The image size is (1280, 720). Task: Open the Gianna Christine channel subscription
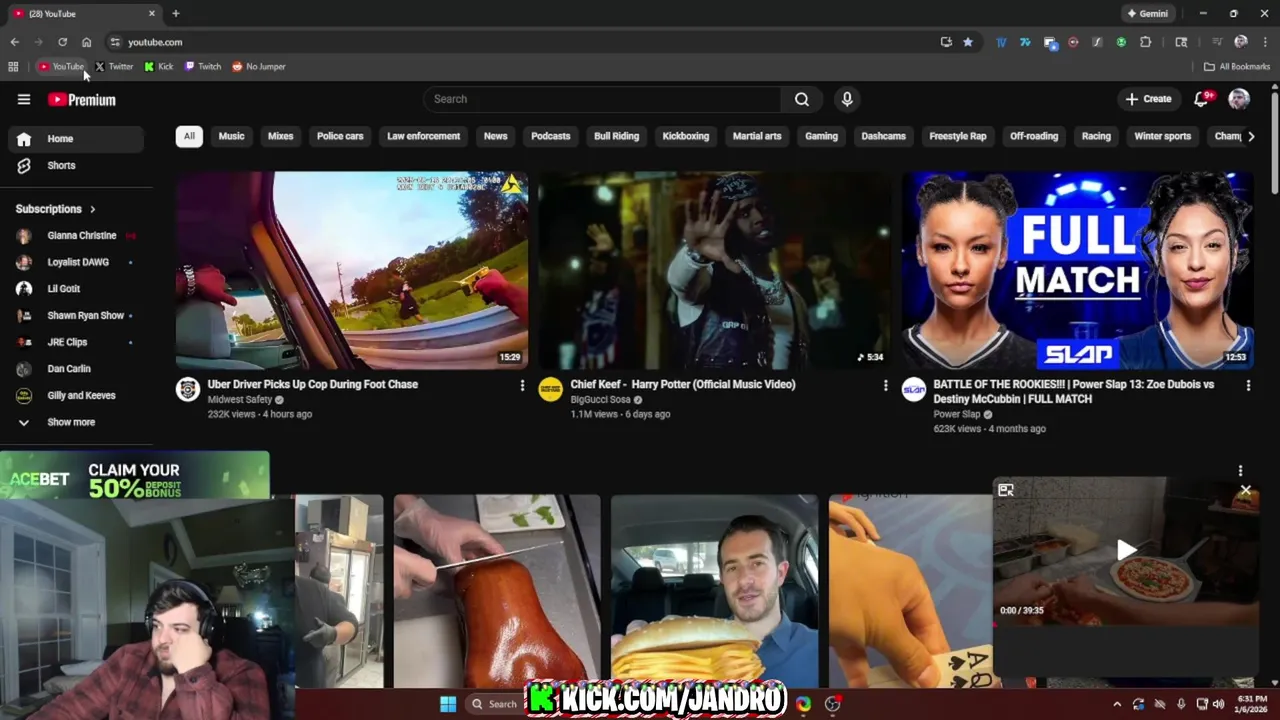pos(76,235)
